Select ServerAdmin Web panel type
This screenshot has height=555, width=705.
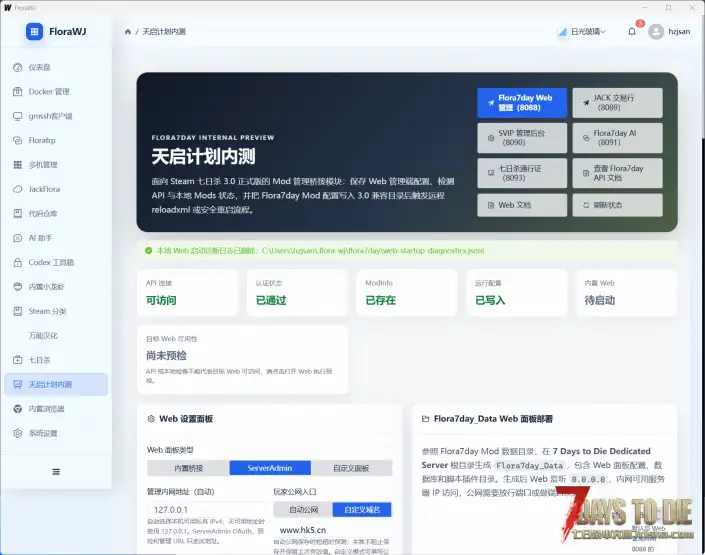coord(270,468)
